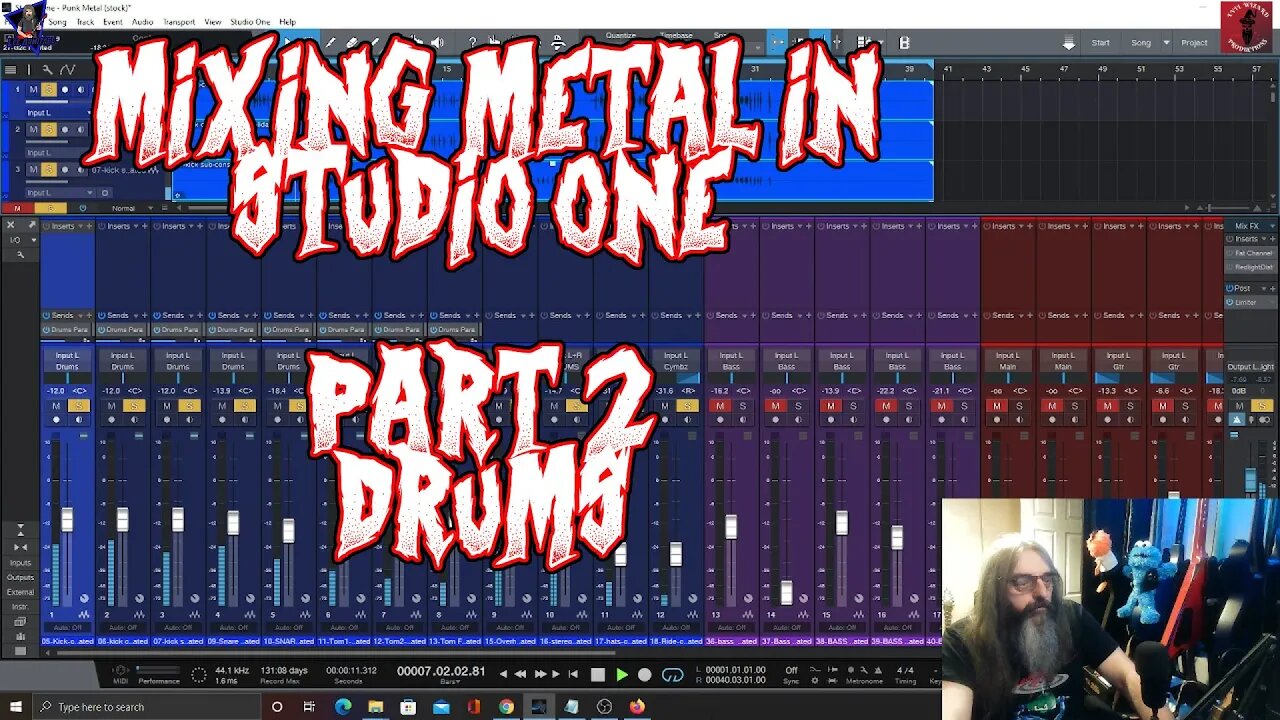Open the Transport menu
1280x720 pixels.
[x=179, y=21]
